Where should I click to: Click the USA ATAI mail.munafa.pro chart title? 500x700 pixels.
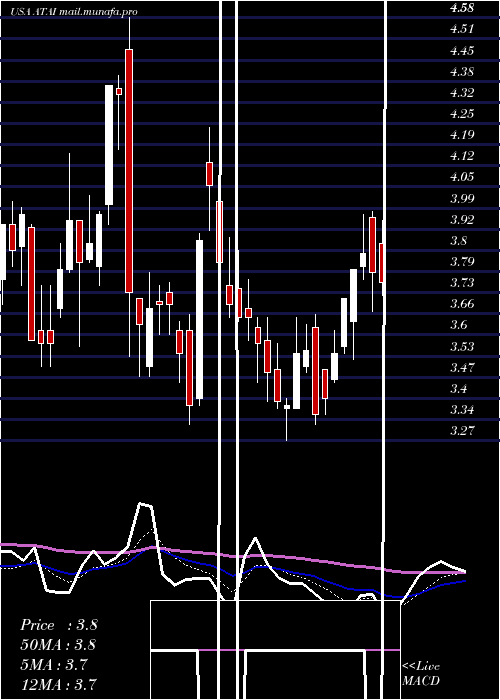73,12
